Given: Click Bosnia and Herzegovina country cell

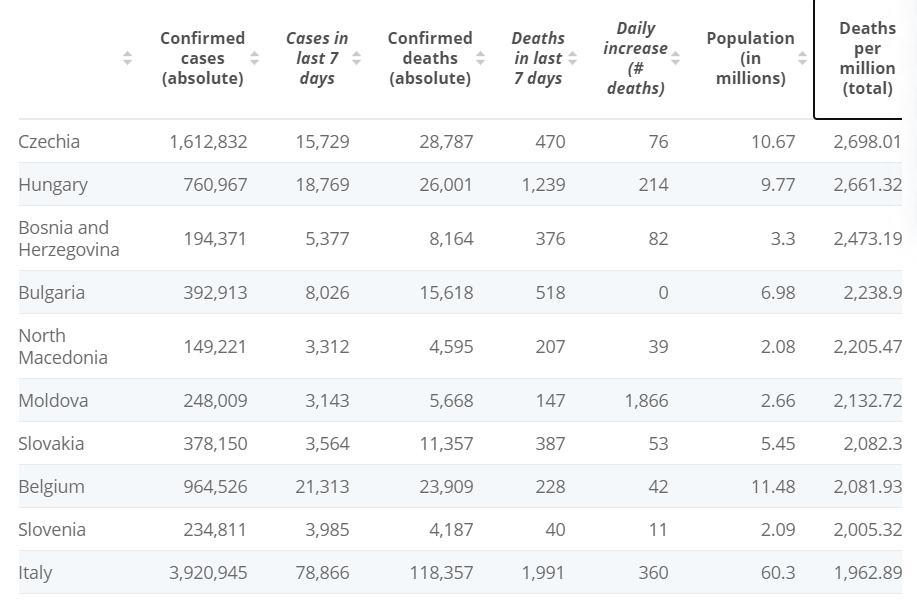Looking at the screenshot, I should [x=69, y=239].
